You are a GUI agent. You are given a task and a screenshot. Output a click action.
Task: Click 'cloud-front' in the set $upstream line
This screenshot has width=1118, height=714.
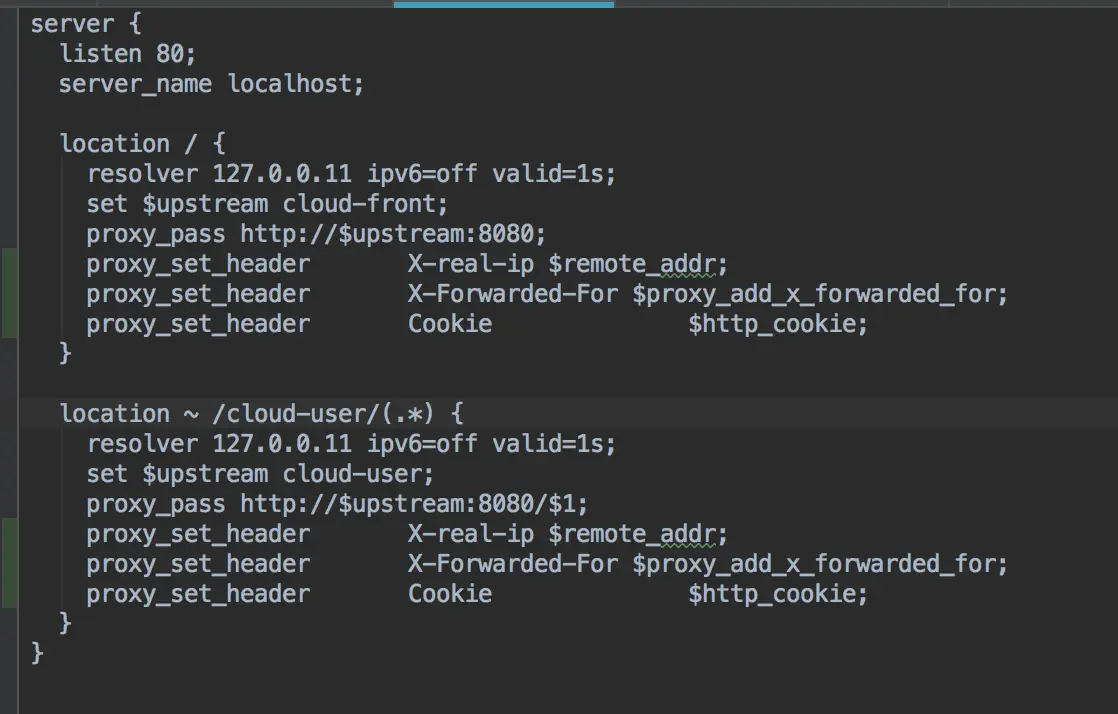[359, 204]
